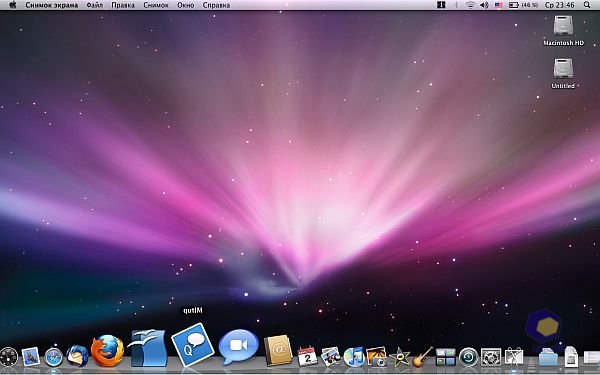Launch Preview from the Dock

click(x=331, y=357)
